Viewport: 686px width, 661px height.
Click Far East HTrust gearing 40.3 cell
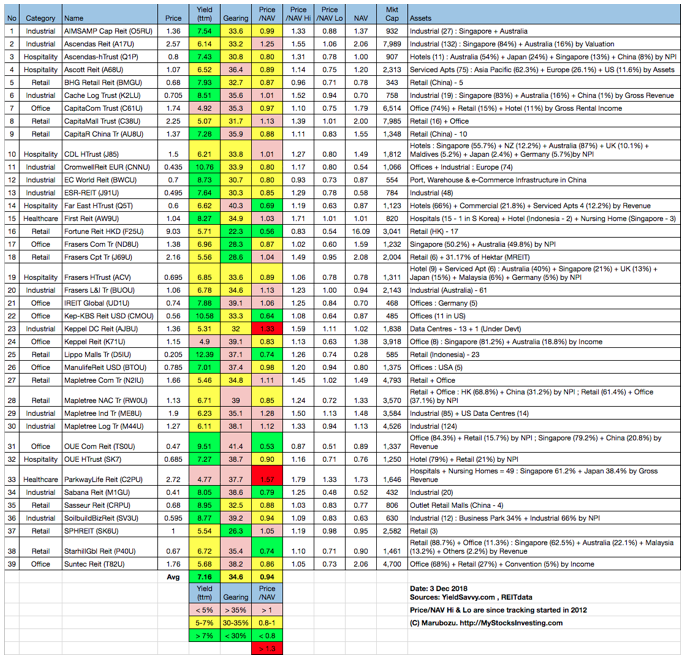[236, 206]
